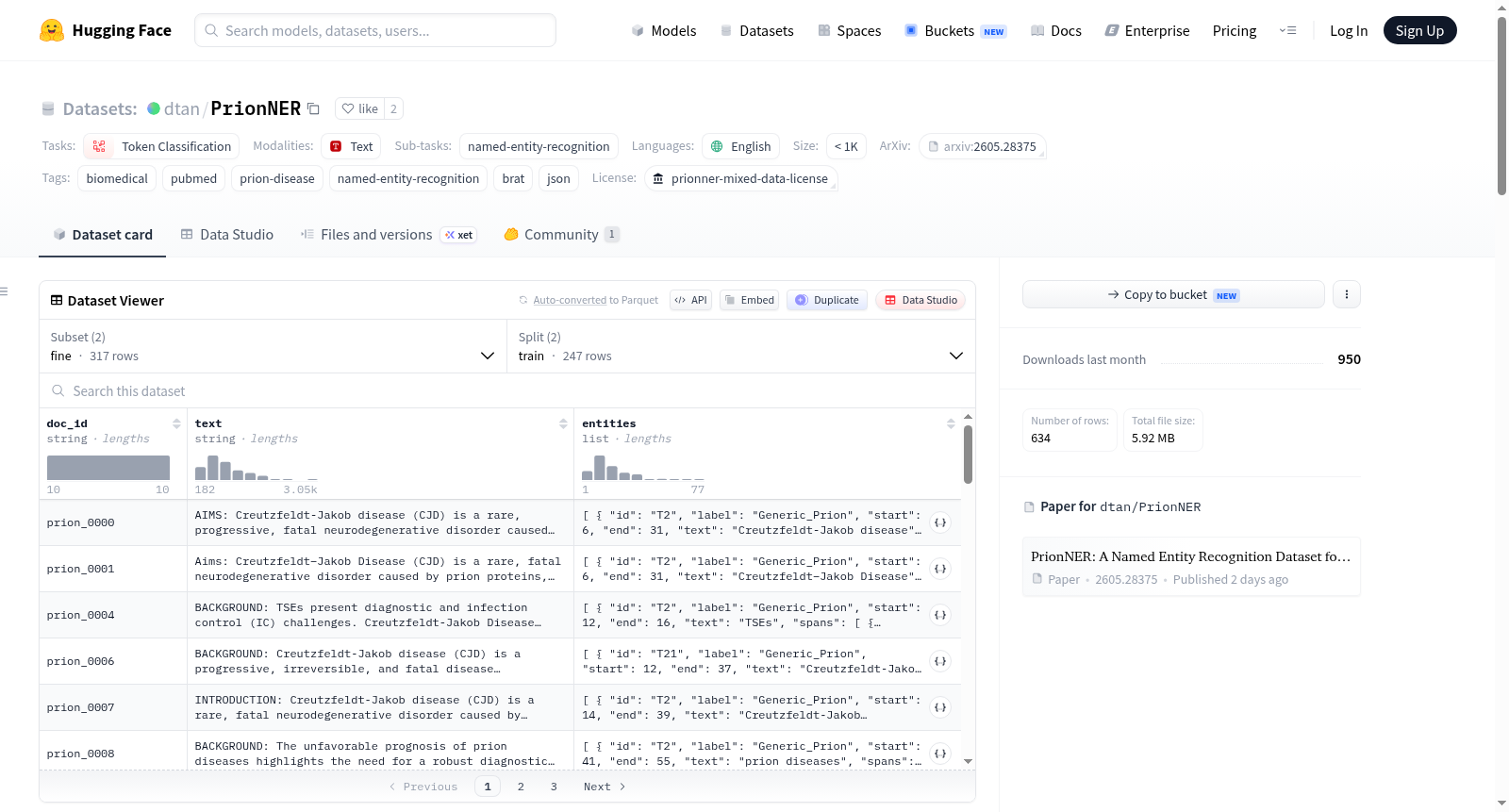Click the biomedical tag
The width and height of the screenshot is (1509, 812).
click(x=117, y=178)
